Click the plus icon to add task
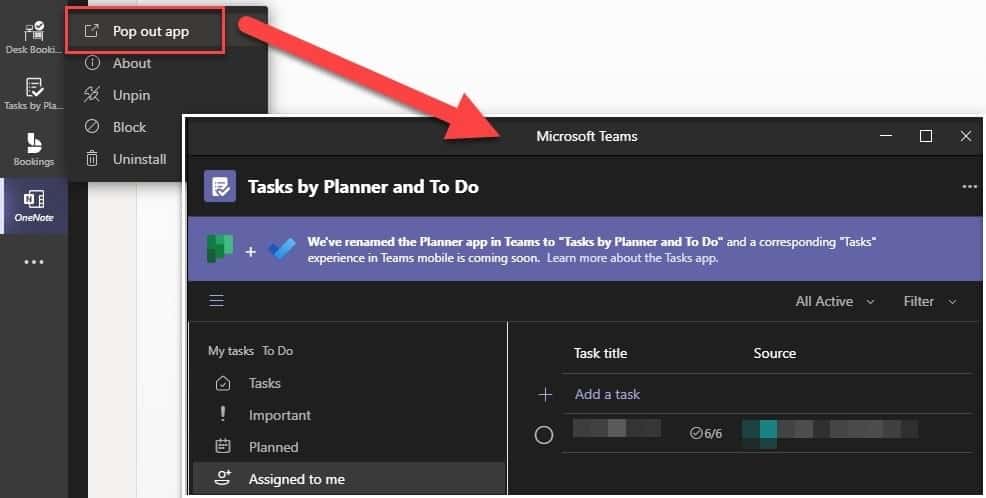The image size is (986, 498). [x=545, y=395]
